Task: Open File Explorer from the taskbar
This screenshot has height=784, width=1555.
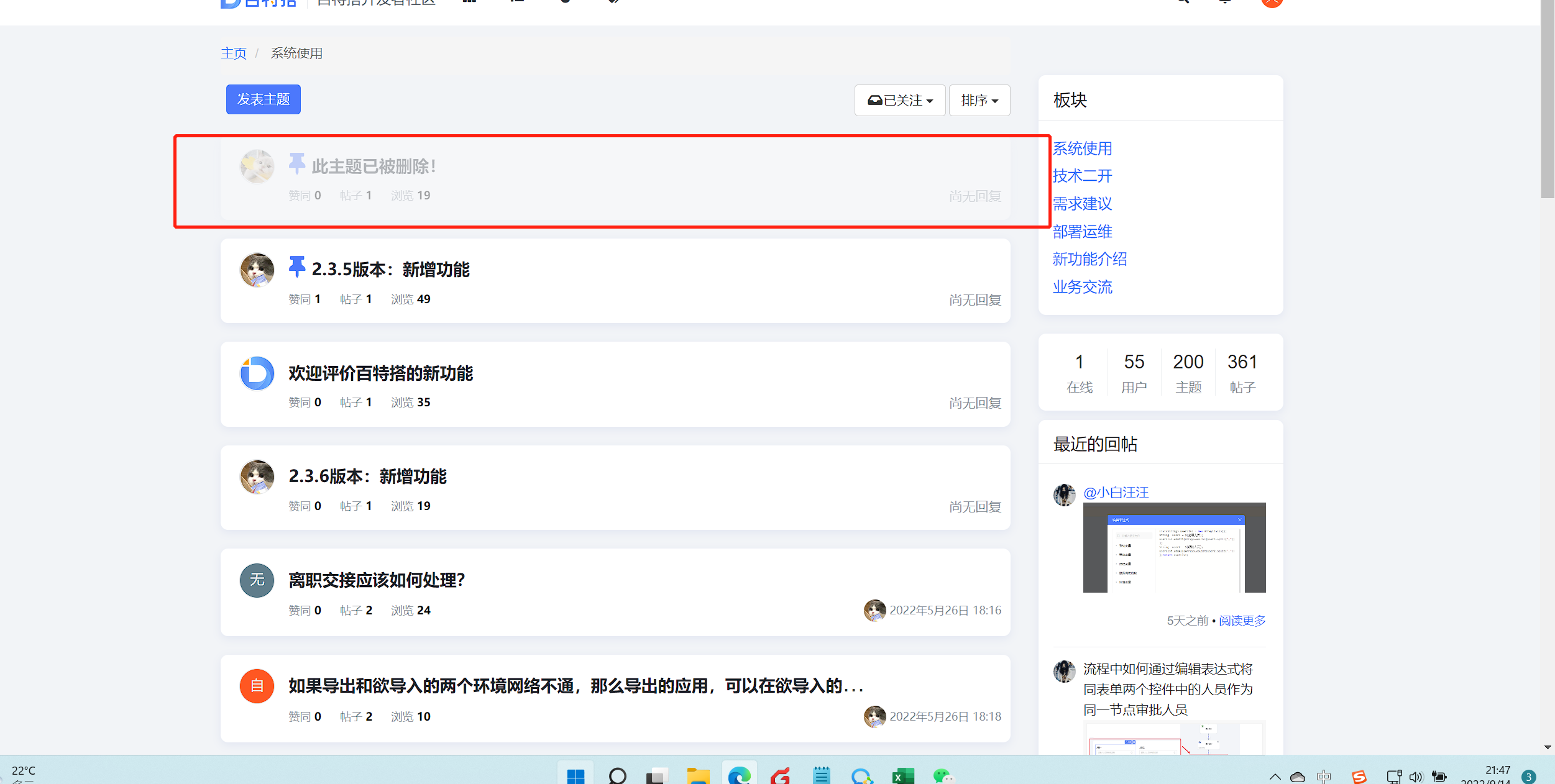Action: pyautogui.click(x=698, y=777)
